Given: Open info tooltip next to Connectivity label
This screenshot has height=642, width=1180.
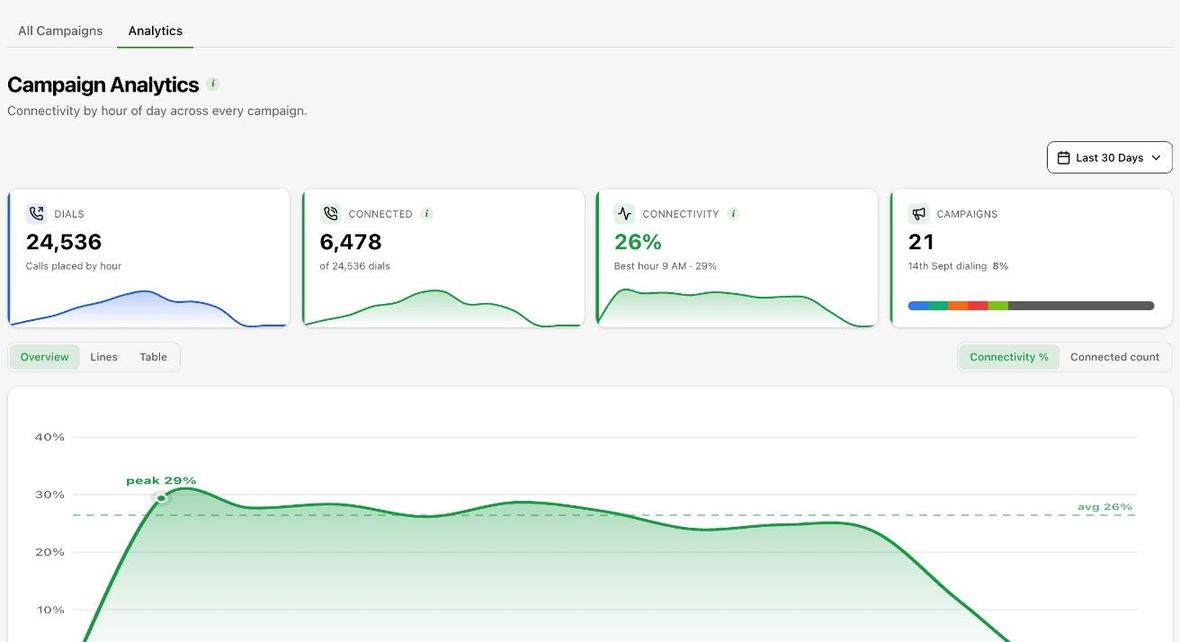Looking at the screenshot, I should [734, 214].
